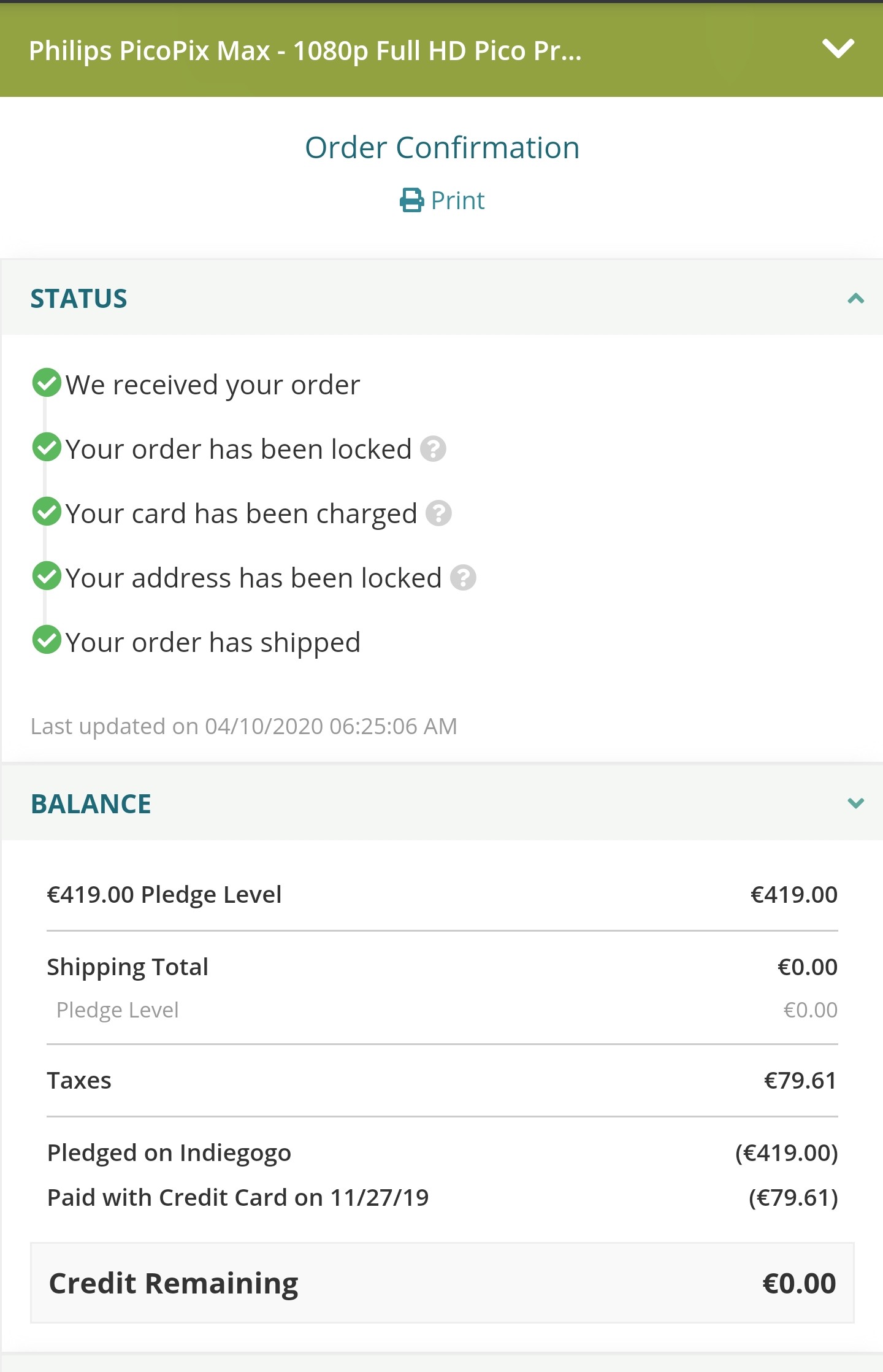Click the Credit Remaining total box
Screen dimensions: 883x1372
coord(442,1283)
